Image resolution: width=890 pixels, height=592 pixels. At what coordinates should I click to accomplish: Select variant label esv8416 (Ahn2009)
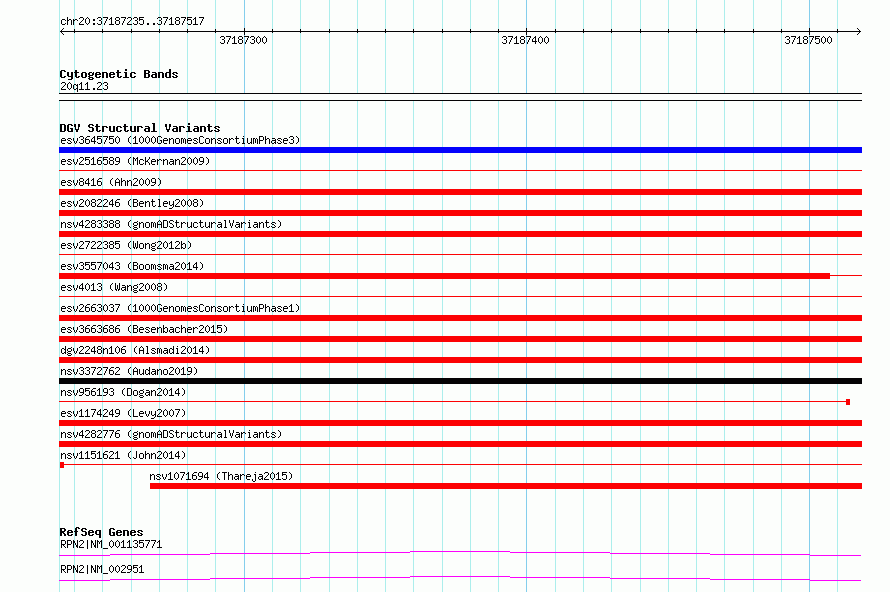tap(111, 182)
